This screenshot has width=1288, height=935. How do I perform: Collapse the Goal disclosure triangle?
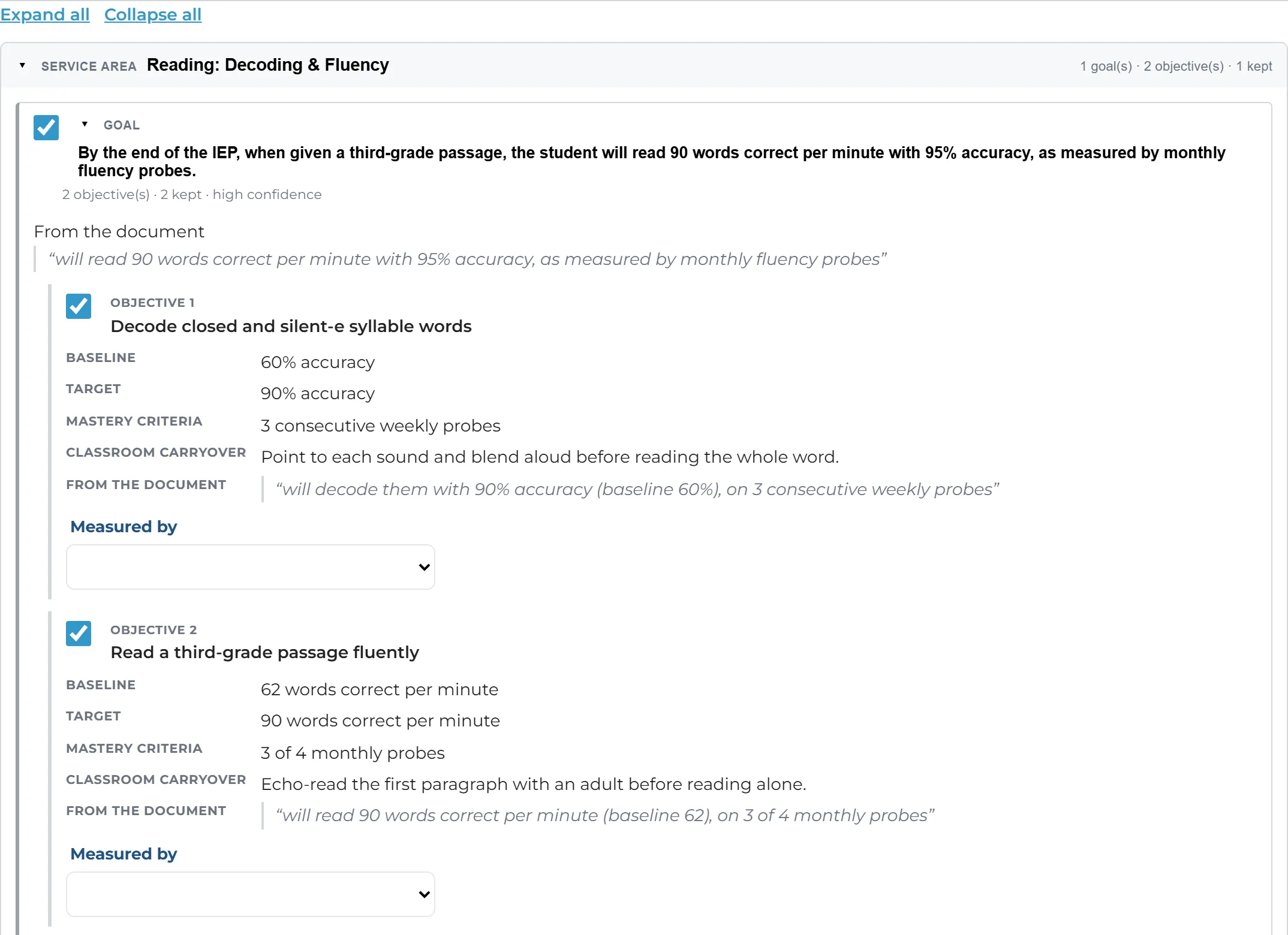point(85,125)
